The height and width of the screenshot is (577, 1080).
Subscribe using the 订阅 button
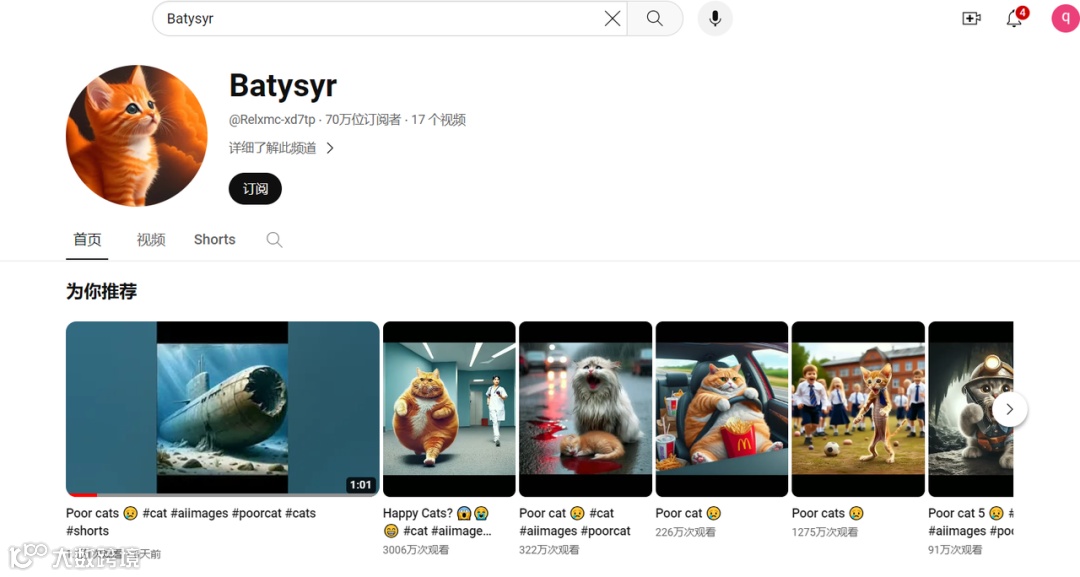[255, 189]
